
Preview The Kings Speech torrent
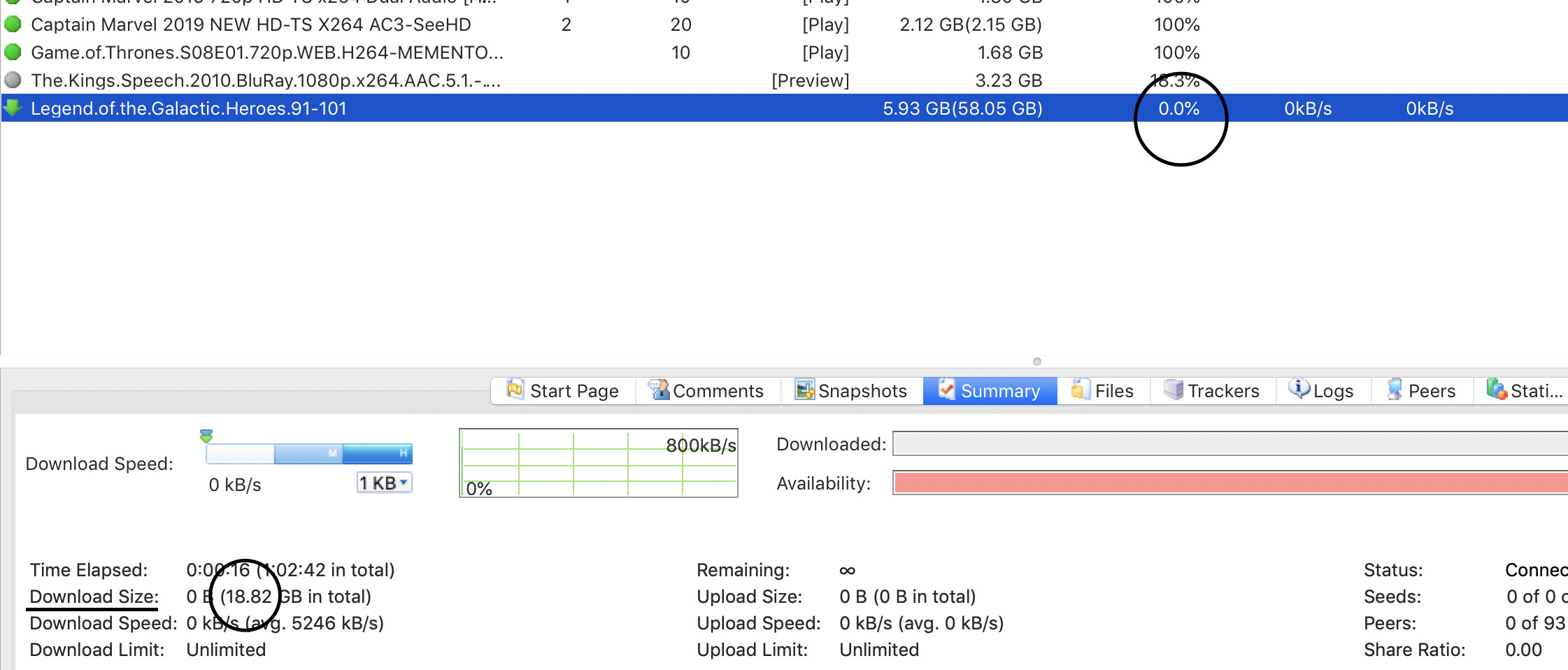tap(811, 80)
